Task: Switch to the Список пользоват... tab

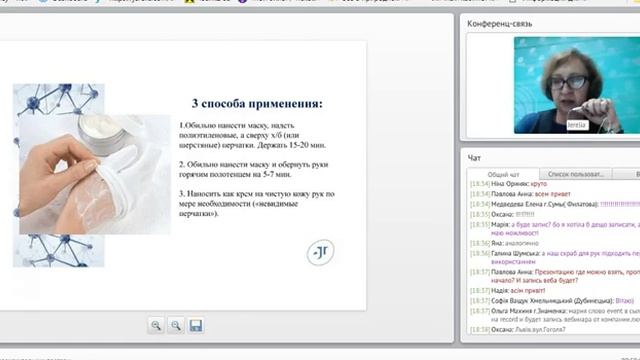Action: click(x=576, y=174)
